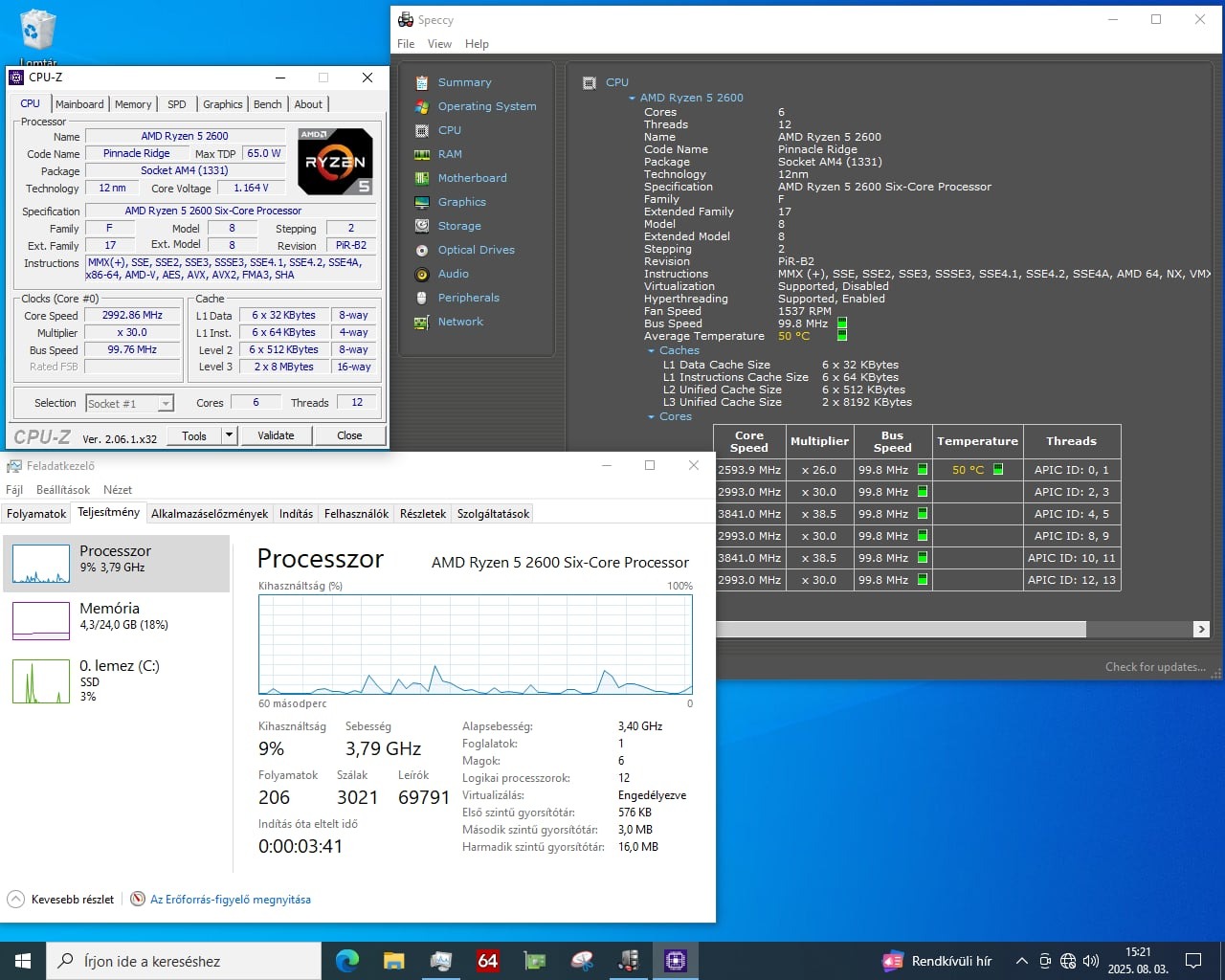
Task: Click the Speccy scrollbar right arrow
Action: [x=1201, y=629]
